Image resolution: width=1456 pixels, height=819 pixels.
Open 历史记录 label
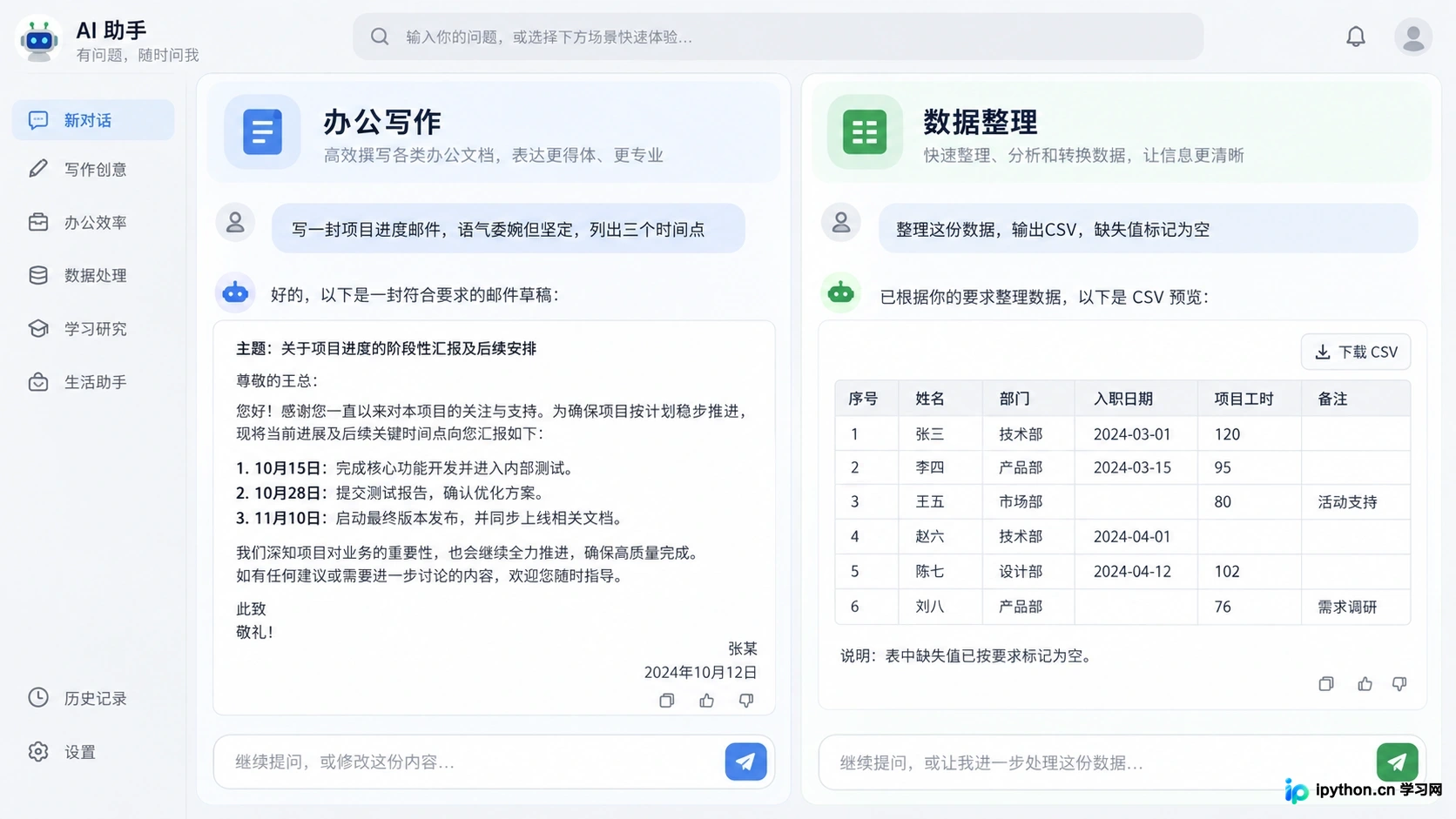[96, 698]
